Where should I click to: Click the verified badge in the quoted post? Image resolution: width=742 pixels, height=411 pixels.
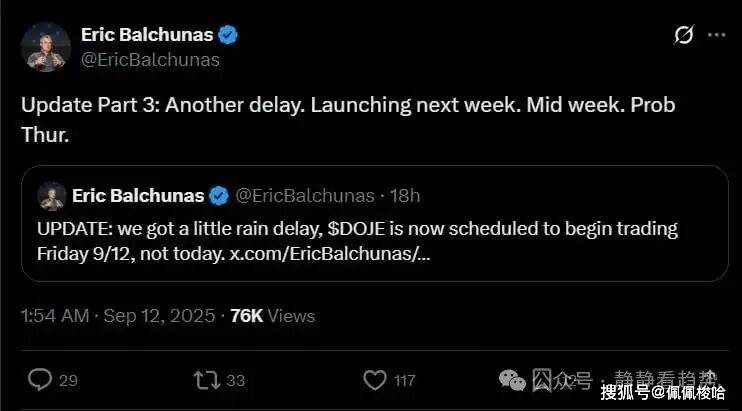[x=220, y=195]
